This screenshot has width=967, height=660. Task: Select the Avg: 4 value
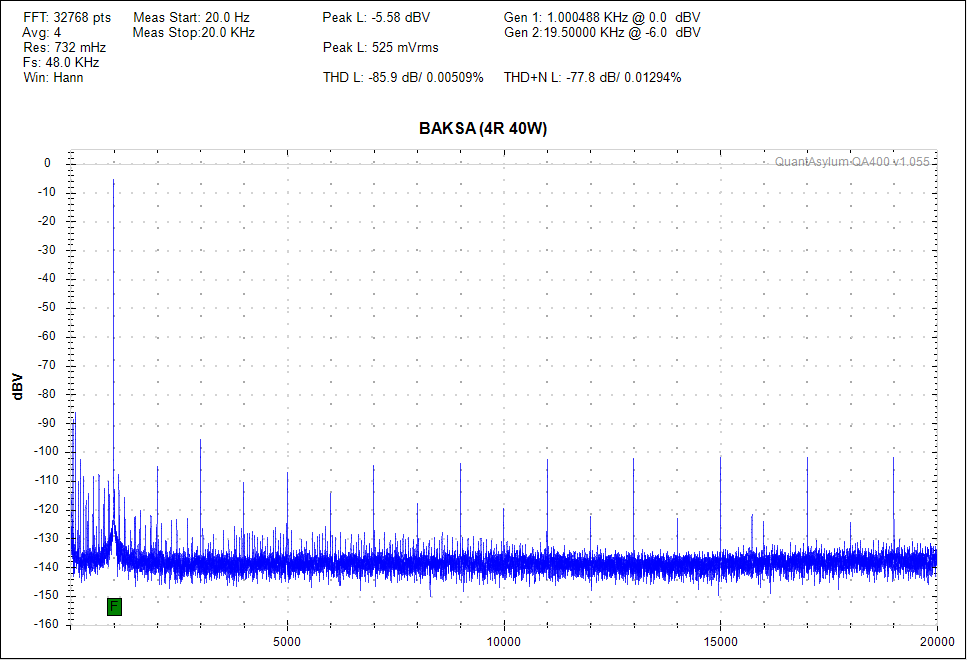coord(41,33)
